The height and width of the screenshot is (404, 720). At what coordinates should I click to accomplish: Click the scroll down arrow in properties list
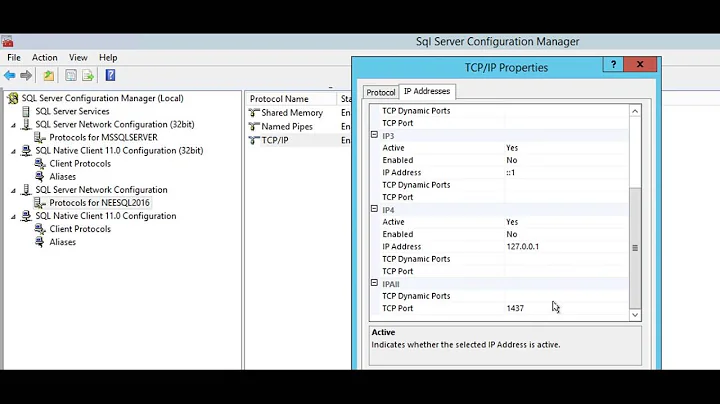pos(635,315)
